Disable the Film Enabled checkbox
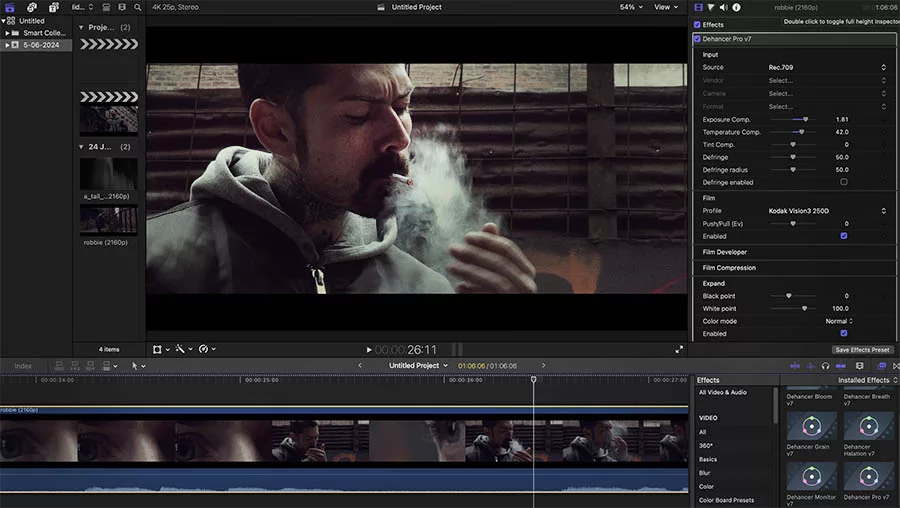The image size is (900, 508). 844,236
